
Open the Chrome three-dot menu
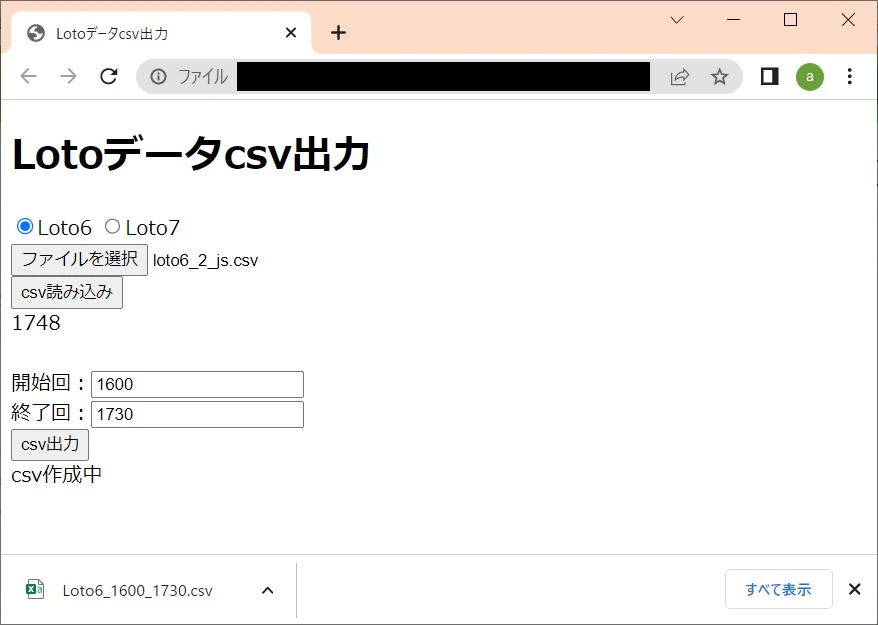[850, 76]
